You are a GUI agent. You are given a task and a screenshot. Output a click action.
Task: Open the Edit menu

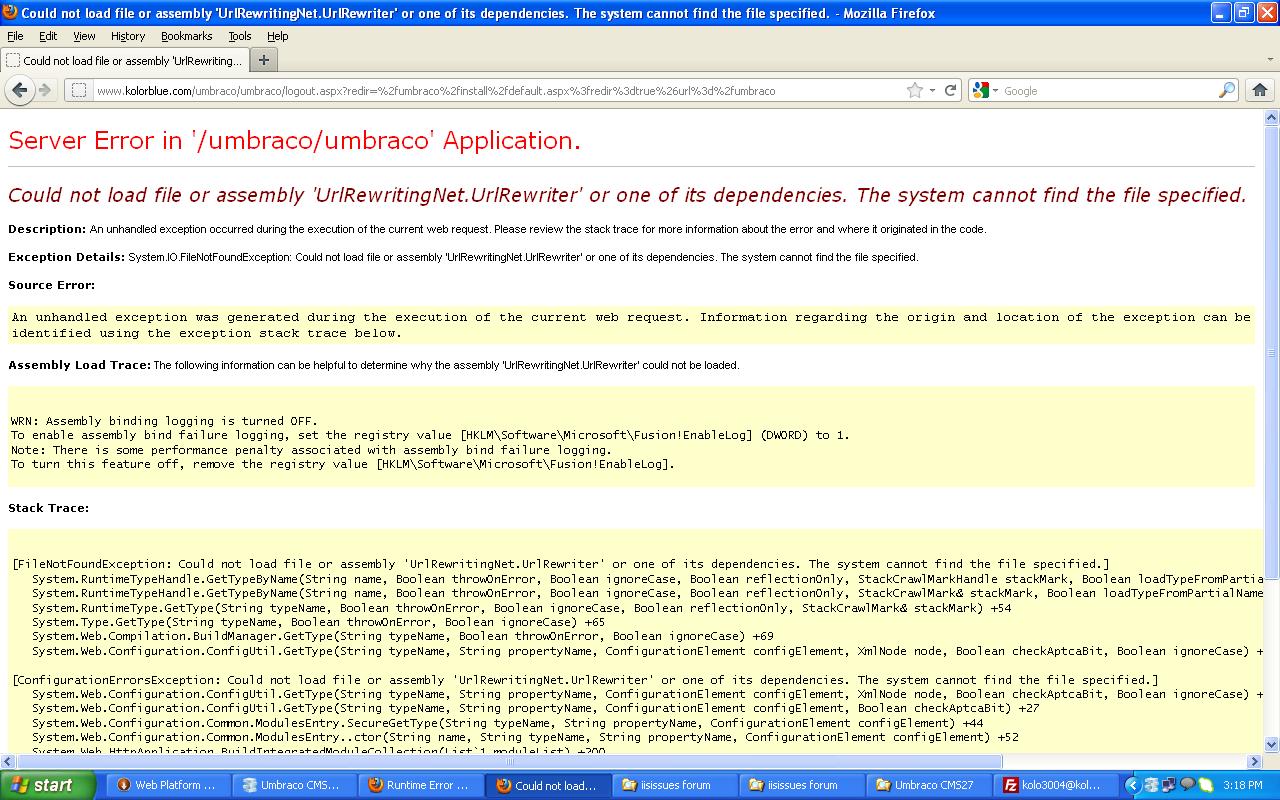point(48,36)
